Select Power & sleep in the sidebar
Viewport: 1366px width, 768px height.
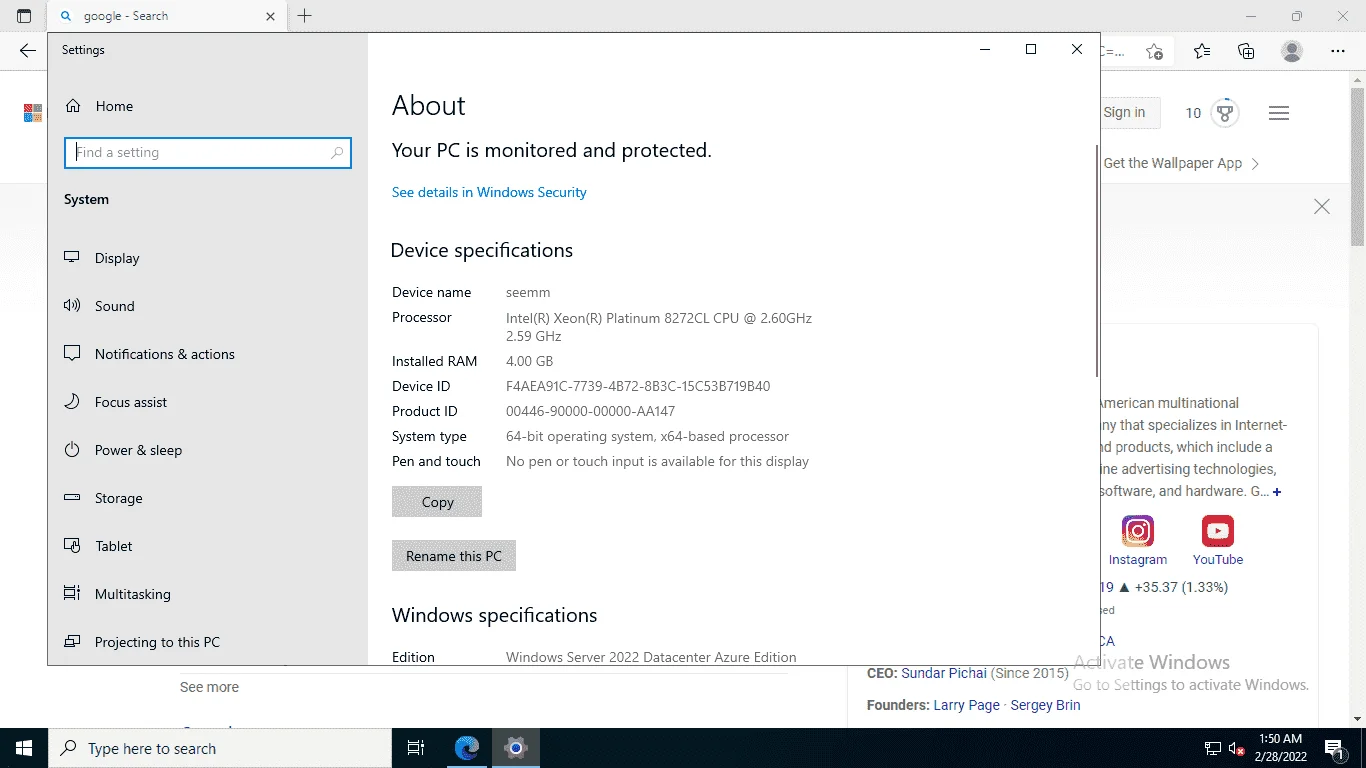123,450
